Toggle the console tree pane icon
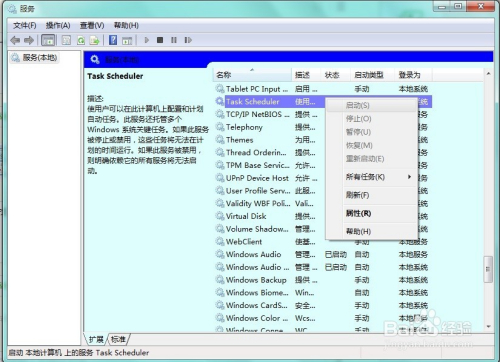This screenshot has height=362, width=500. click(x=48, y=40)
